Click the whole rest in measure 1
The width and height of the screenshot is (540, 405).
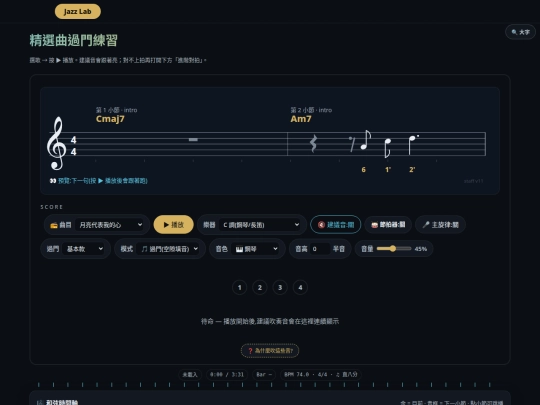[193, 139]
